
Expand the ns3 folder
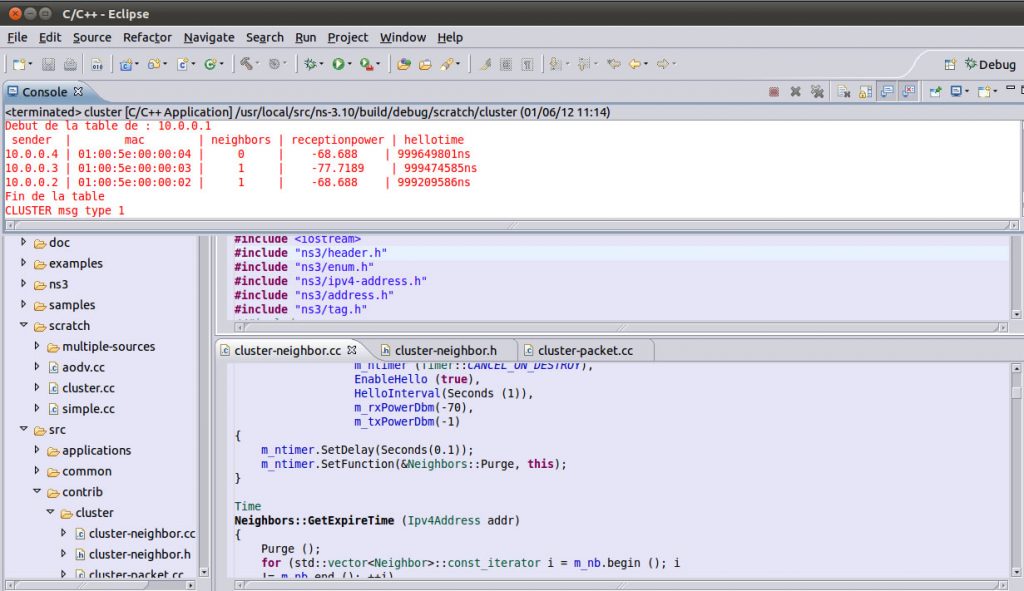24,284
